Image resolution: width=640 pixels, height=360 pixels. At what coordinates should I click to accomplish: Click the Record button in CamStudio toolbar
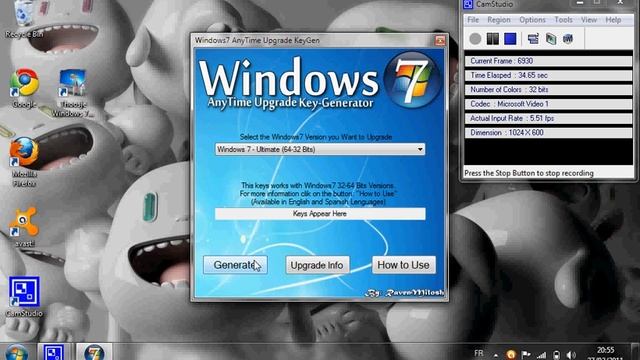pyautogui.click(x=475, y=39)
